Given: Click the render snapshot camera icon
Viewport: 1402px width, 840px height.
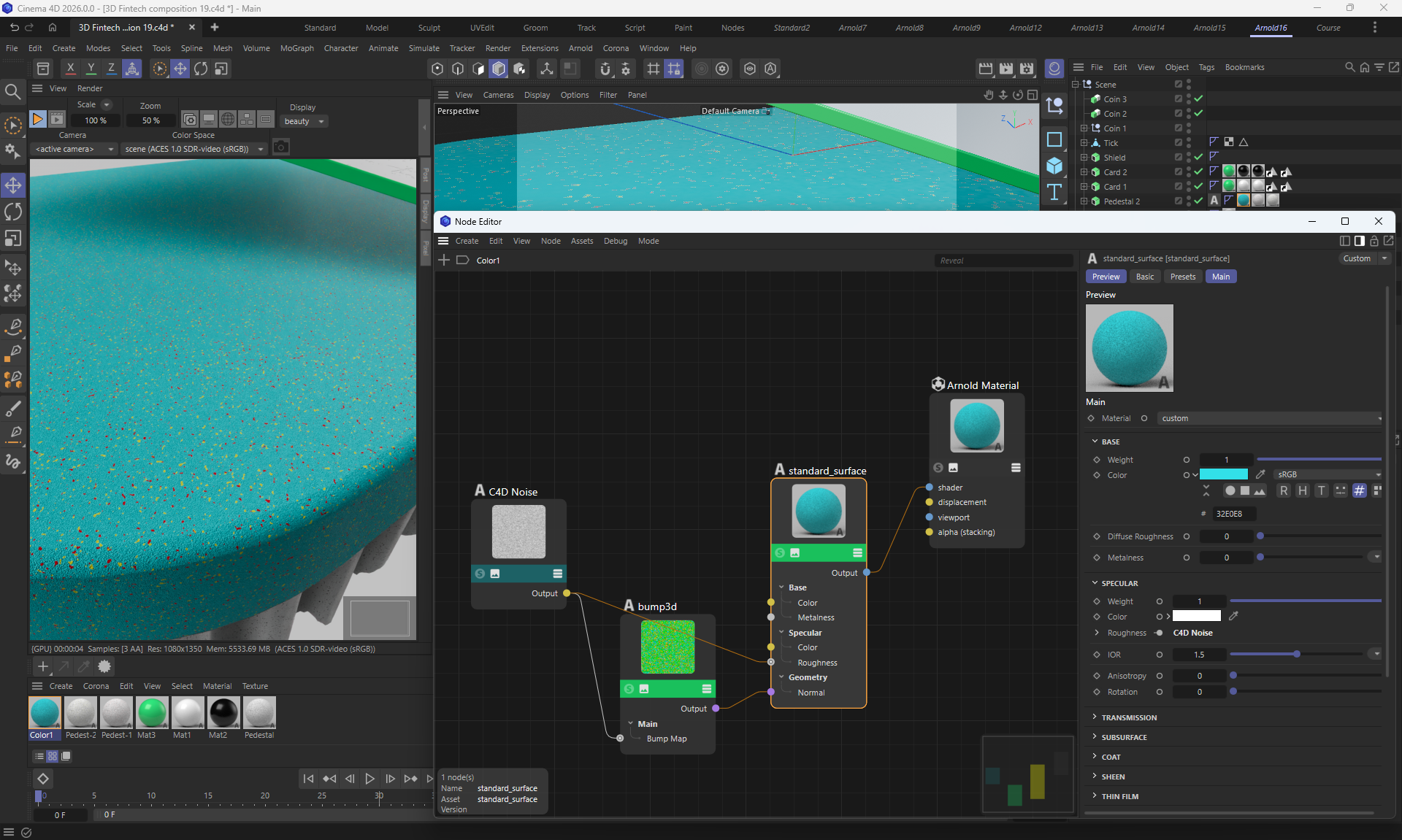Looking at the screenshot, I should [x=280, y=148].
